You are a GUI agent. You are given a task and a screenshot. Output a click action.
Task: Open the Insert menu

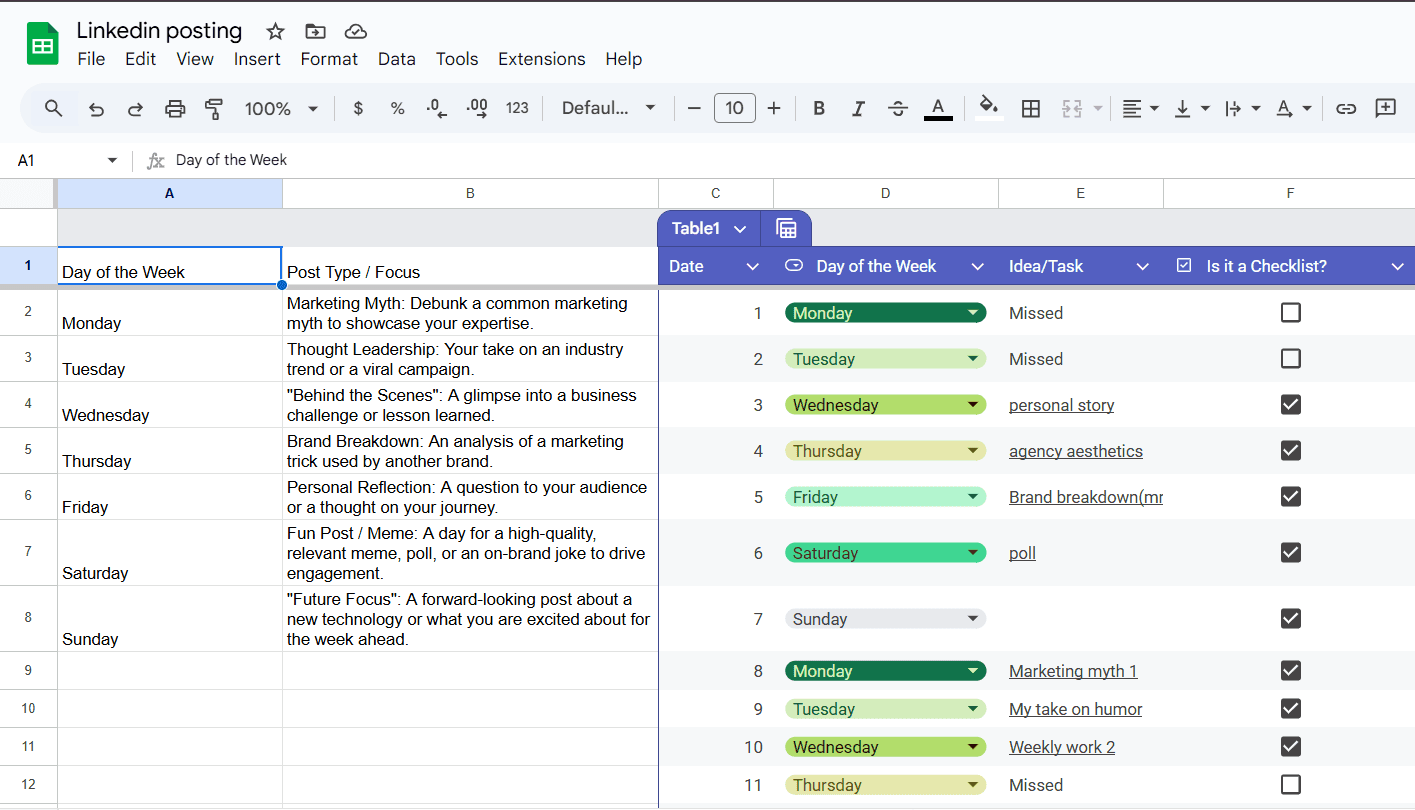coord(257,59)
